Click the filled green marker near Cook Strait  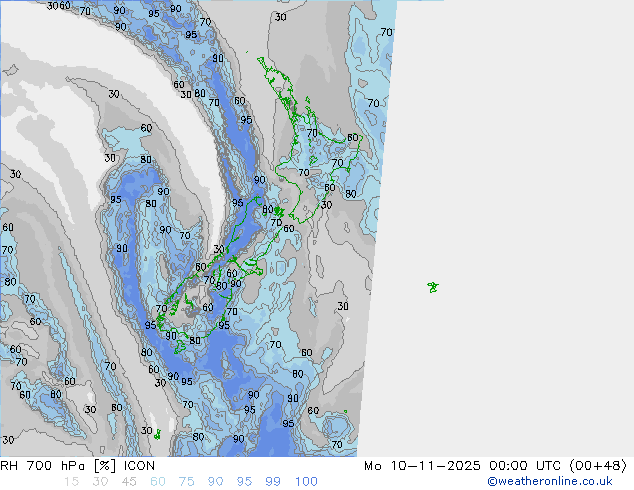tap(278, 211)
